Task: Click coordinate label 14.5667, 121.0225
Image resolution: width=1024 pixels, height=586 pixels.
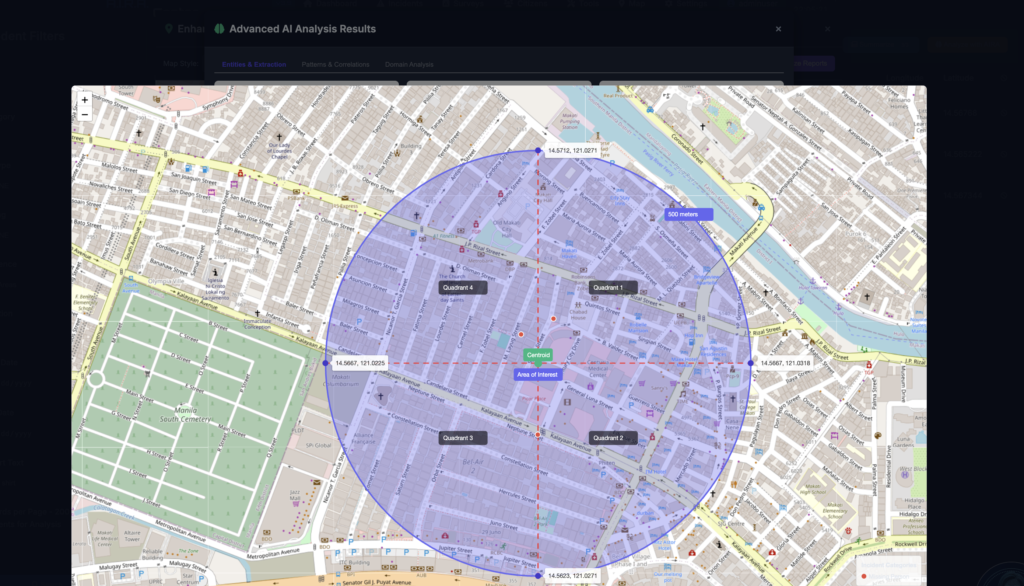Action: [360, 363]
